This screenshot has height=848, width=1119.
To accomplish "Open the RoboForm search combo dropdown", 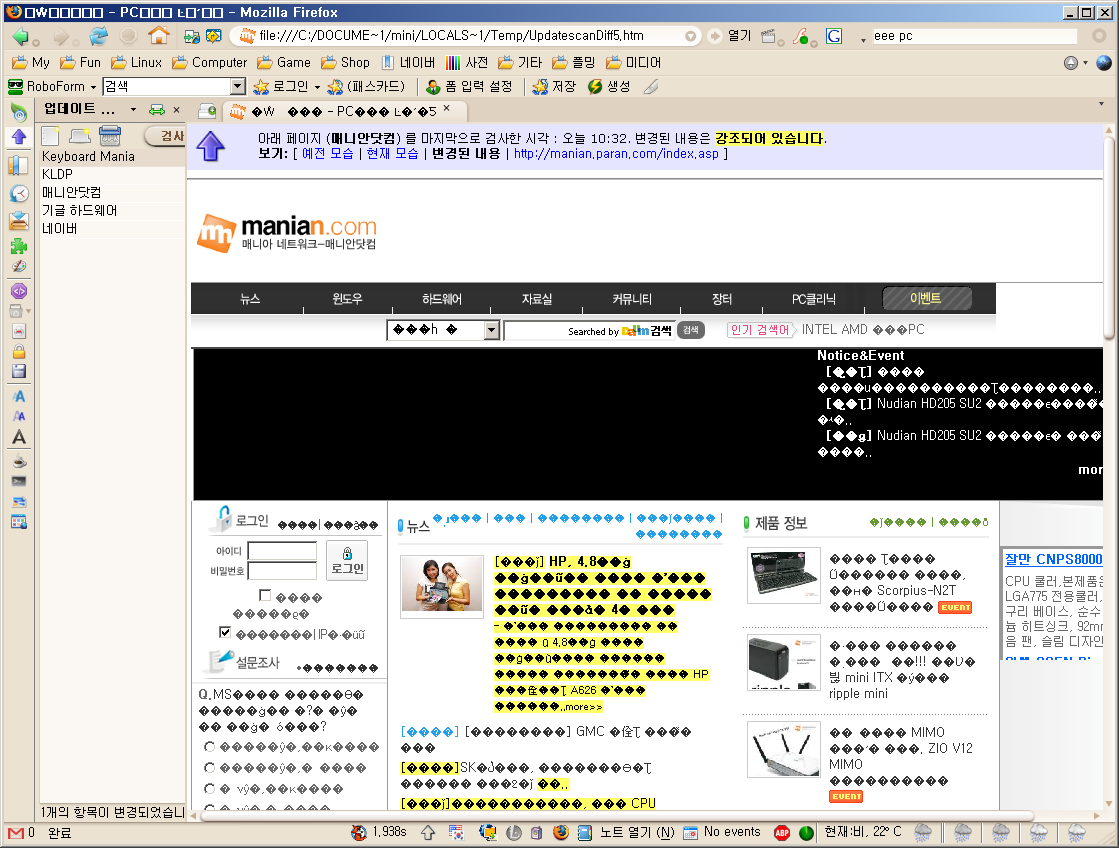I will coord(238,86).
